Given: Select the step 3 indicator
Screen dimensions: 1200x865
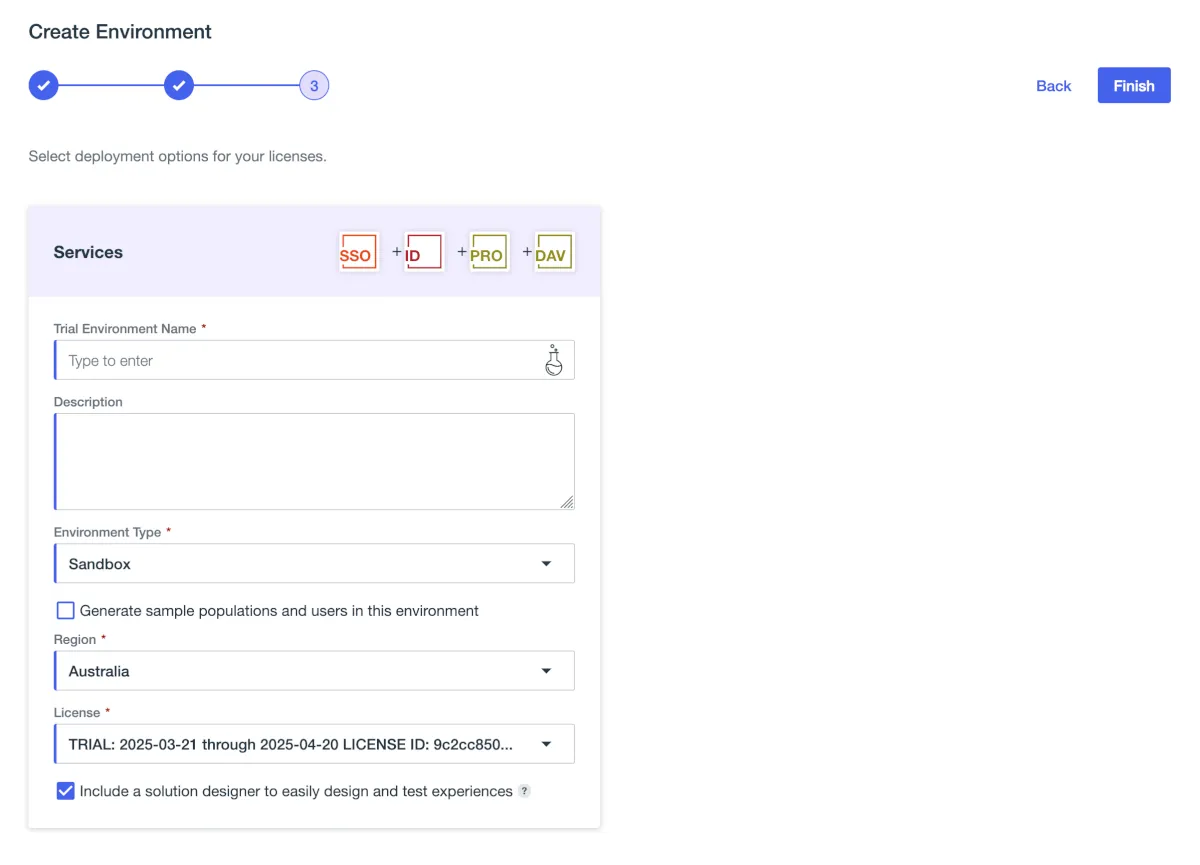Looking at the screenshot, I should [x=314, y=86].
